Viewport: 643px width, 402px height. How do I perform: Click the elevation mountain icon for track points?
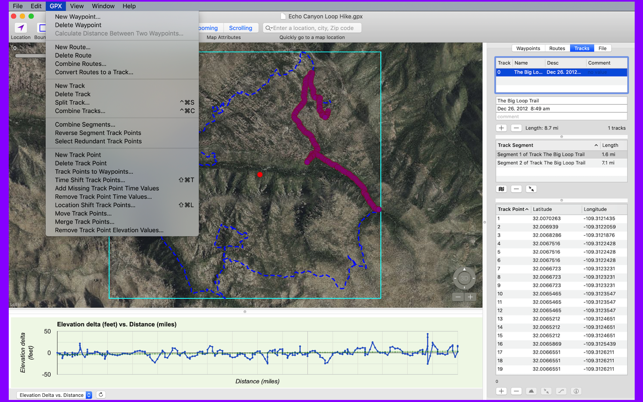[531, 391]
